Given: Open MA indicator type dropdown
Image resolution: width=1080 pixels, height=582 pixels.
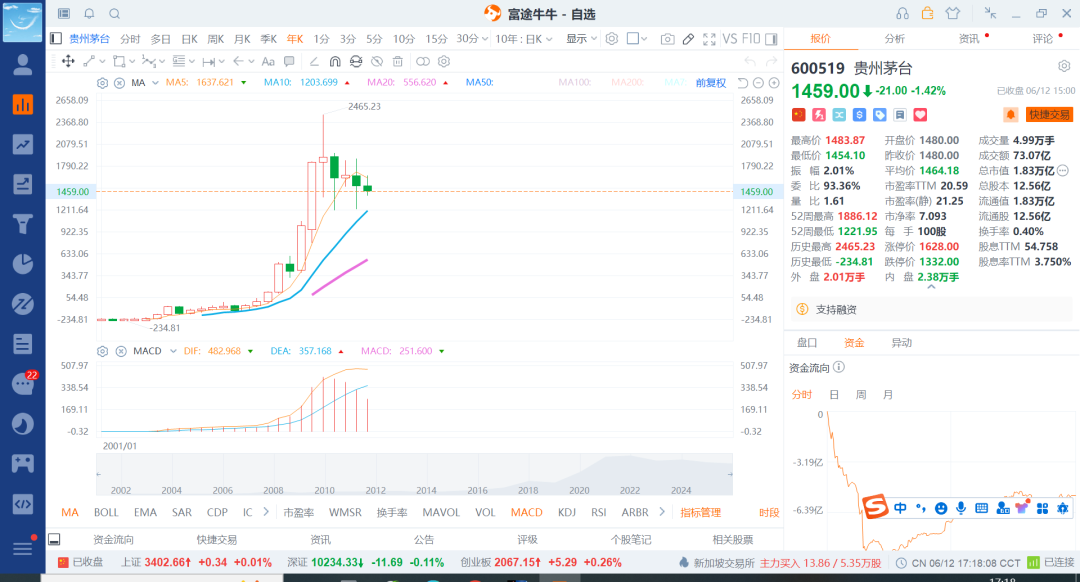Looking at the screenshot, I should (x=156, y=83).
